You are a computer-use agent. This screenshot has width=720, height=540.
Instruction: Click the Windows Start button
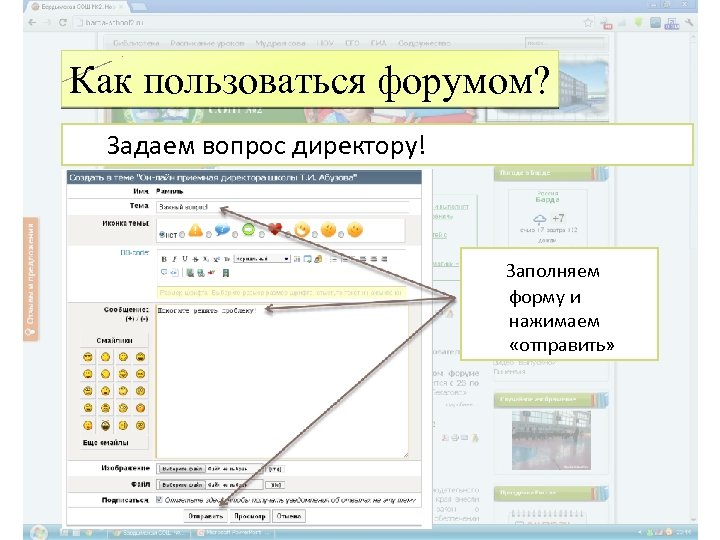(38, 533)
